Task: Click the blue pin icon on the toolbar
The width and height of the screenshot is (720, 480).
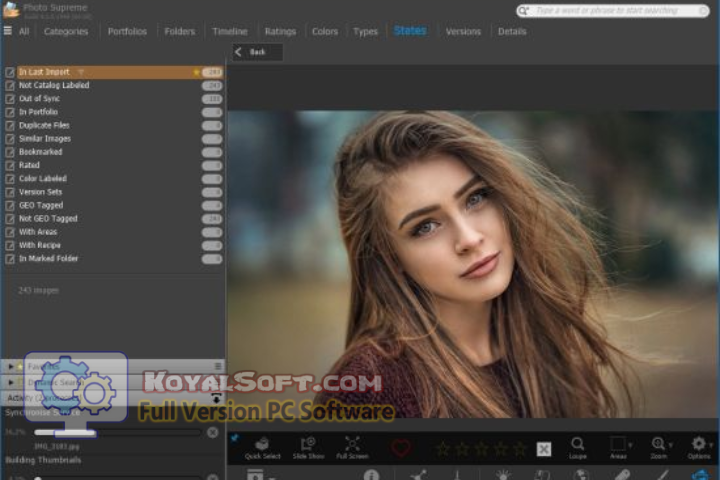Action: (235, 438)
